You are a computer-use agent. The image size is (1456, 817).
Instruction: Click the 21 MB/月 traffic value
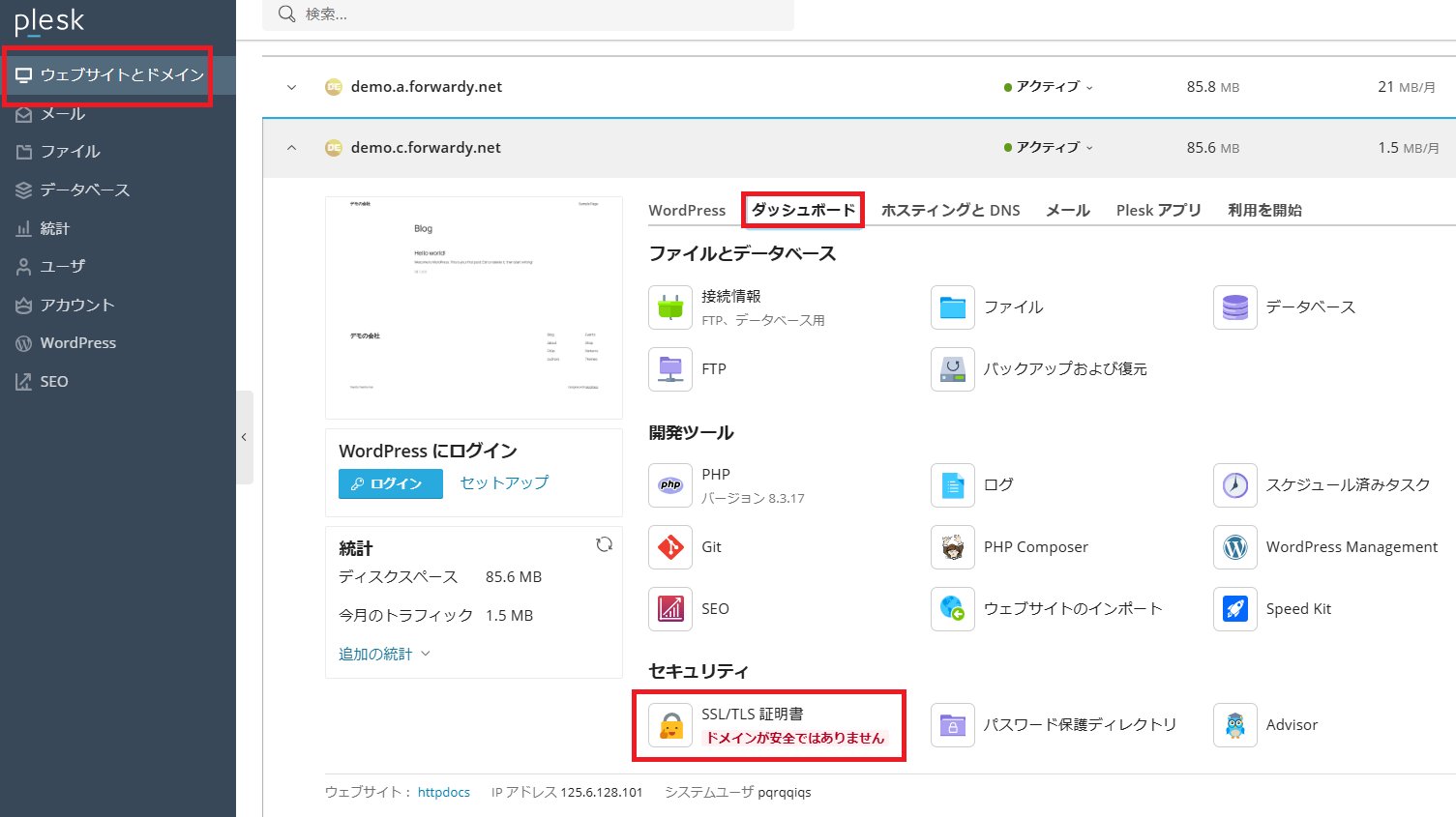[1407, 87]
